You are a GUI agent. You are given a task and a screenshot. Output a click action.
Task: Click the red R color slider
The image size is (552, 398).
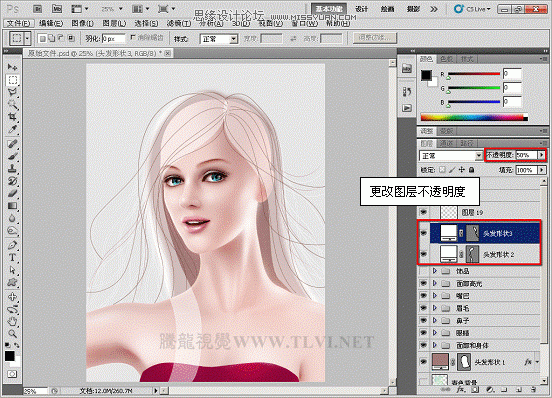point(473,74)
